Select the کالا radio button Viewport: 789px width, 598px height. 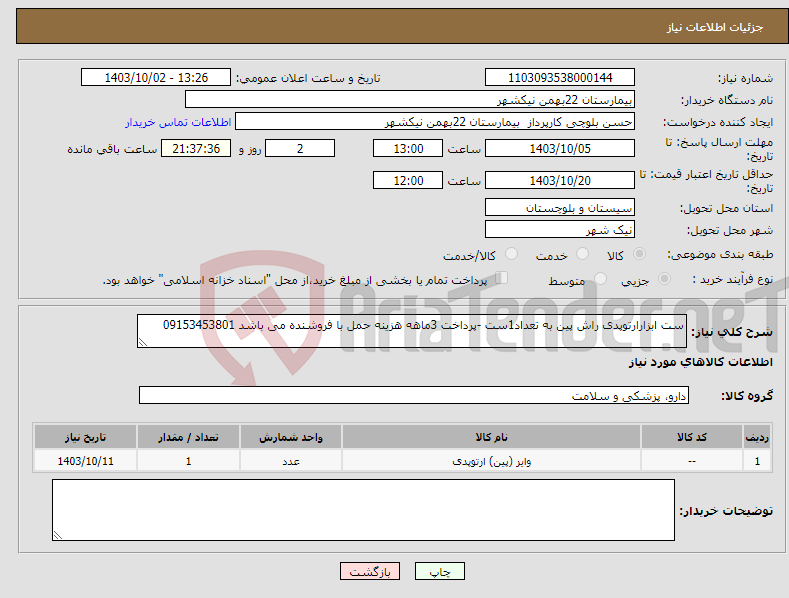coord(639,254)
